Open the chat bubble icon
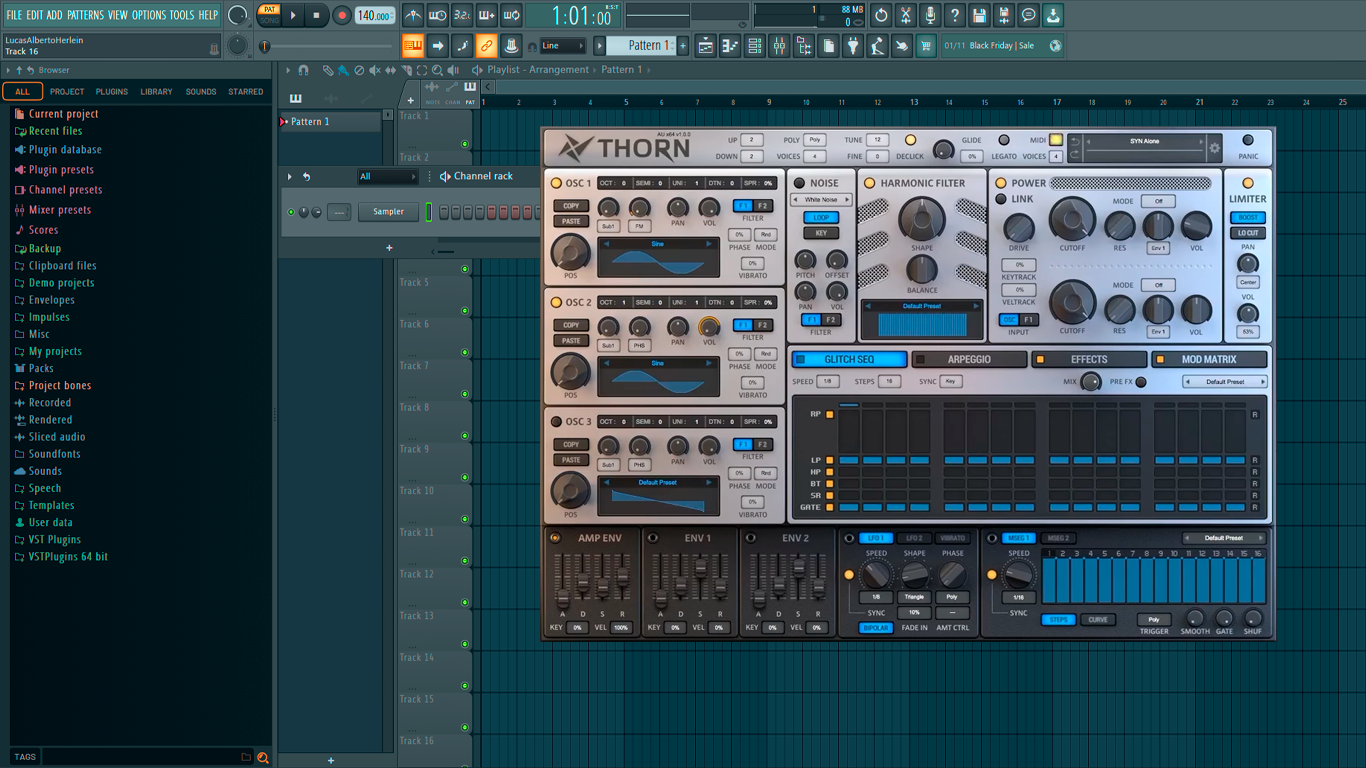Viewport: 1366px width, 768px height. point(1028,15)
